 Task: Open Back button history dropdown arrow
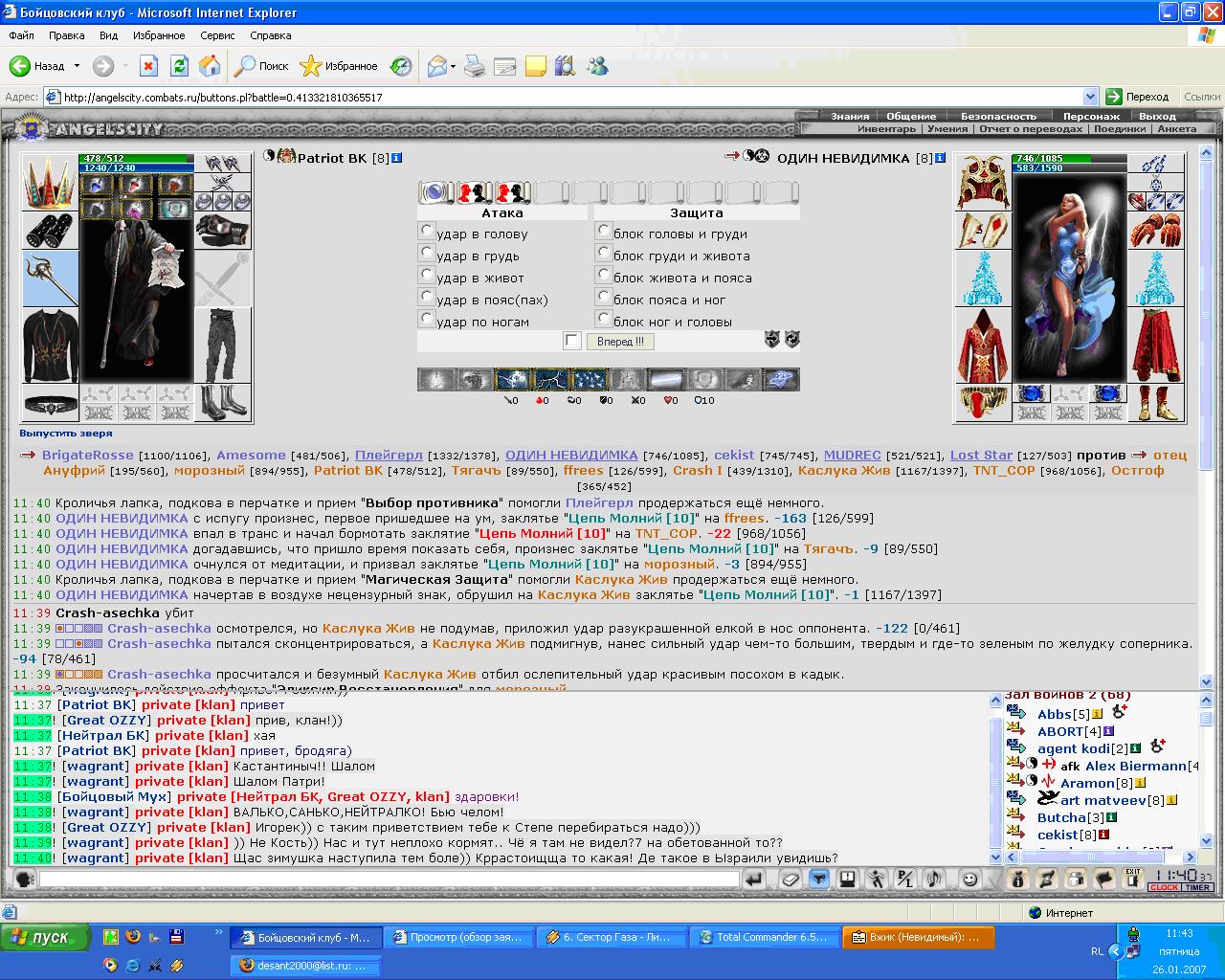pos(76,66)
